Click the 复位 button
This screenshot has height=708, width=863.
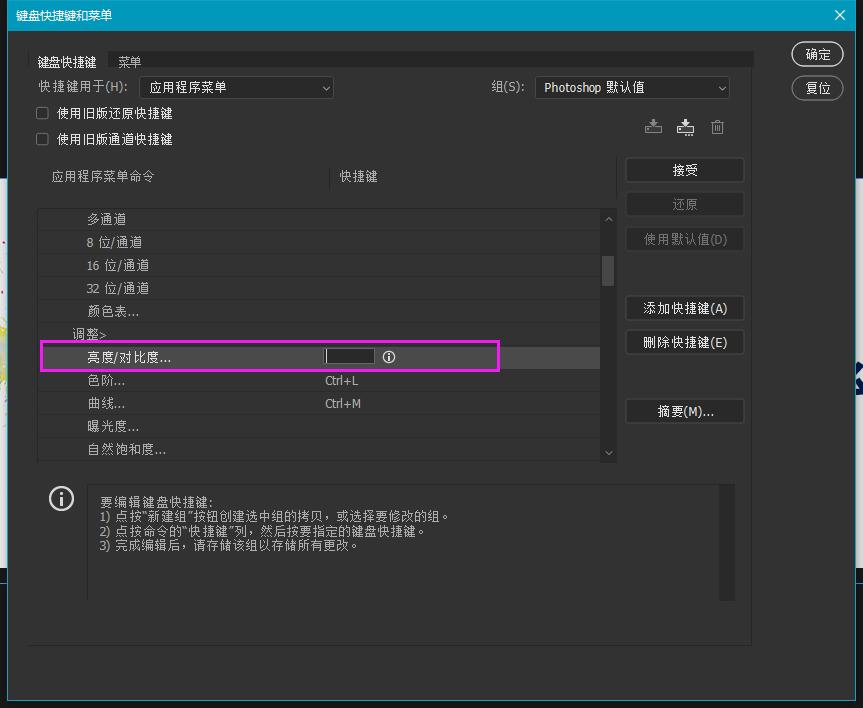pos(817,88)
